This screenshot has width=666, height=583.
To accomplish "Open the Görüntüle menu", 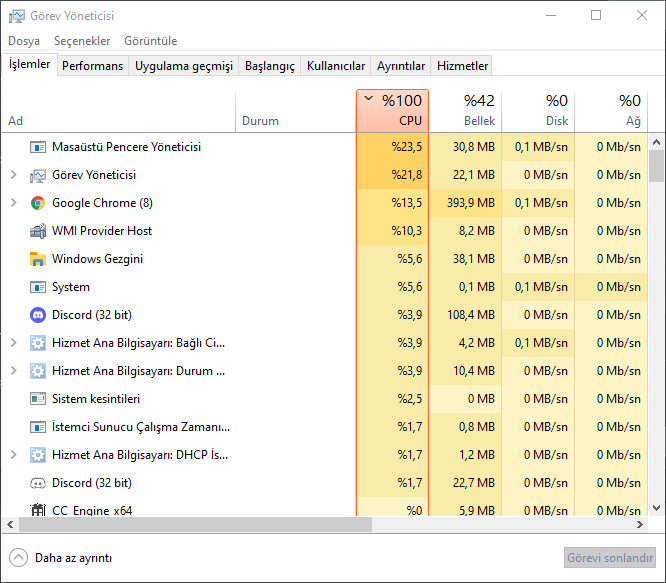I will pyautogui.click(x=150, y=41).
